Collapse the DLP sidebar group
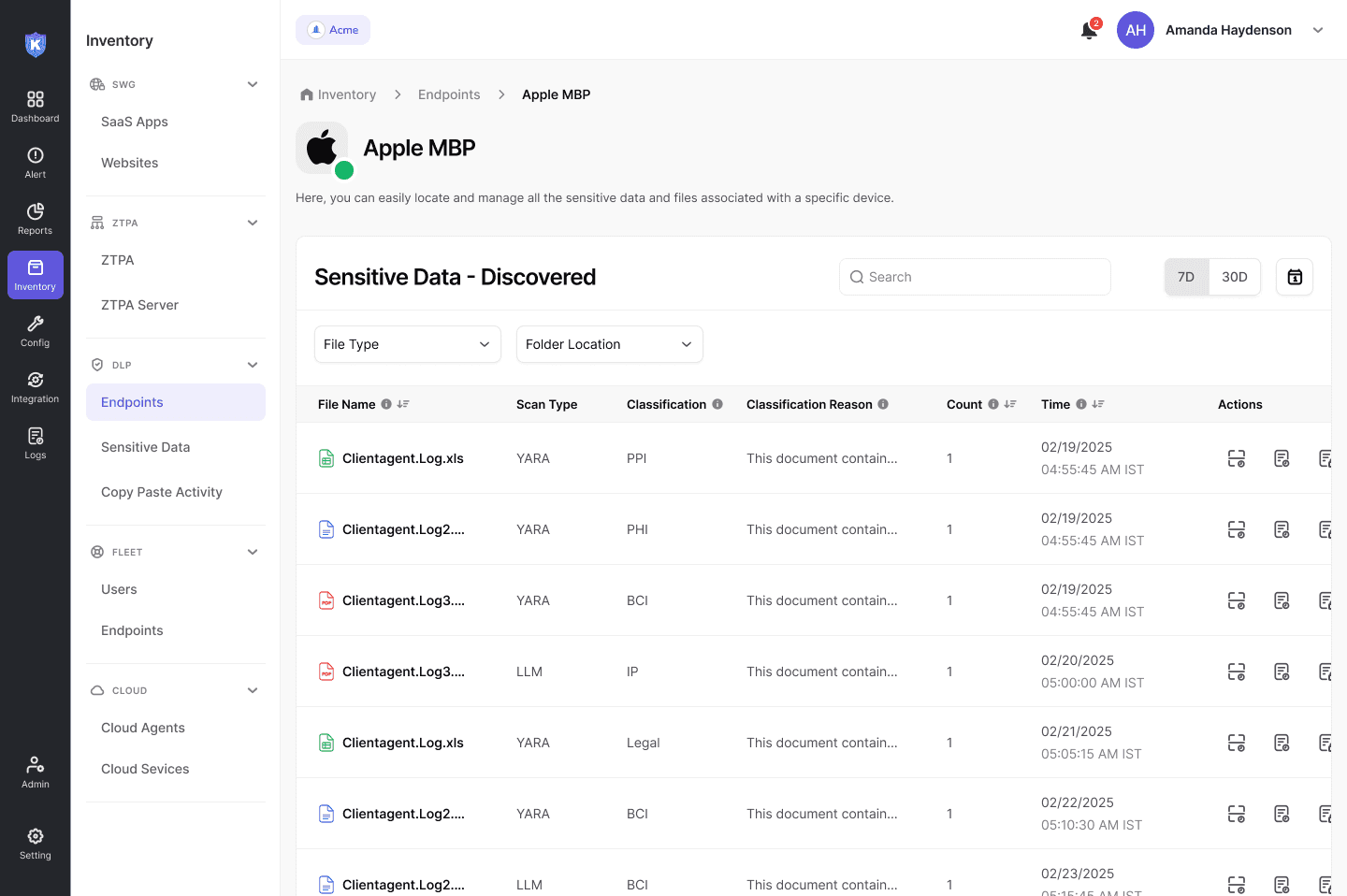The image size is (1347, 896). (253, 365)
